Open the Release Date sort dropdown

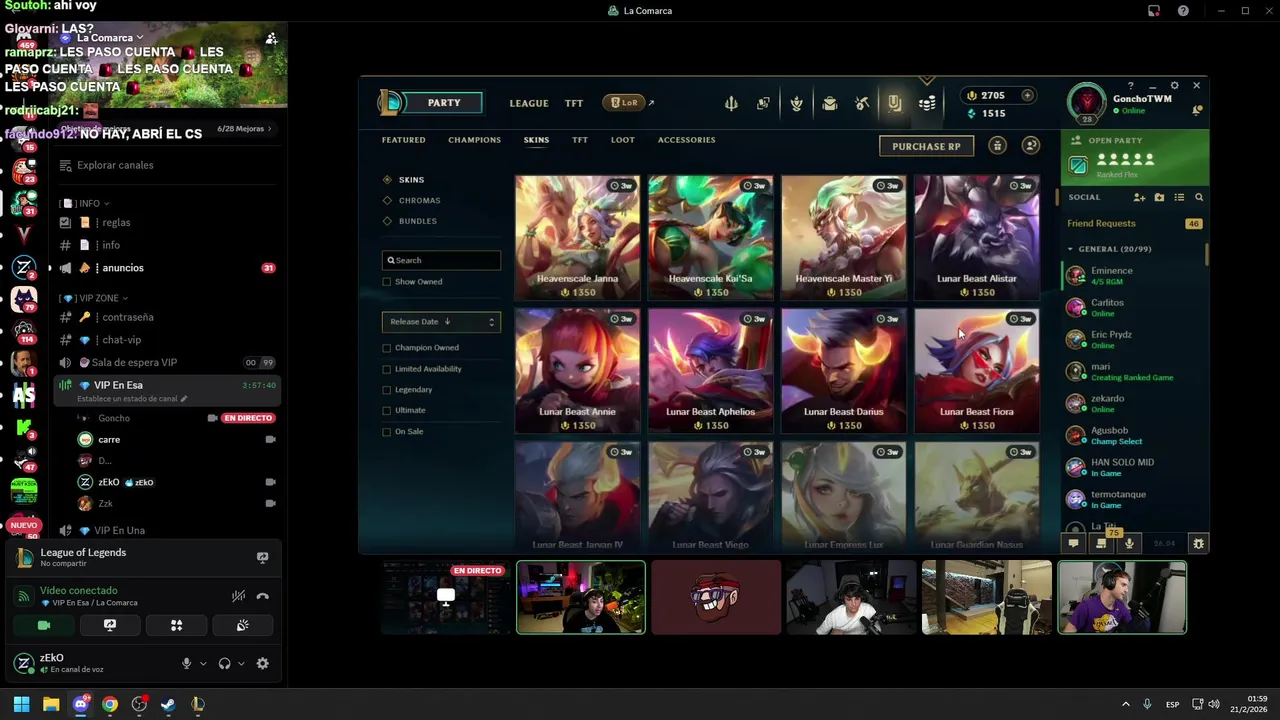pyautogui.click(x=441, y=322)
